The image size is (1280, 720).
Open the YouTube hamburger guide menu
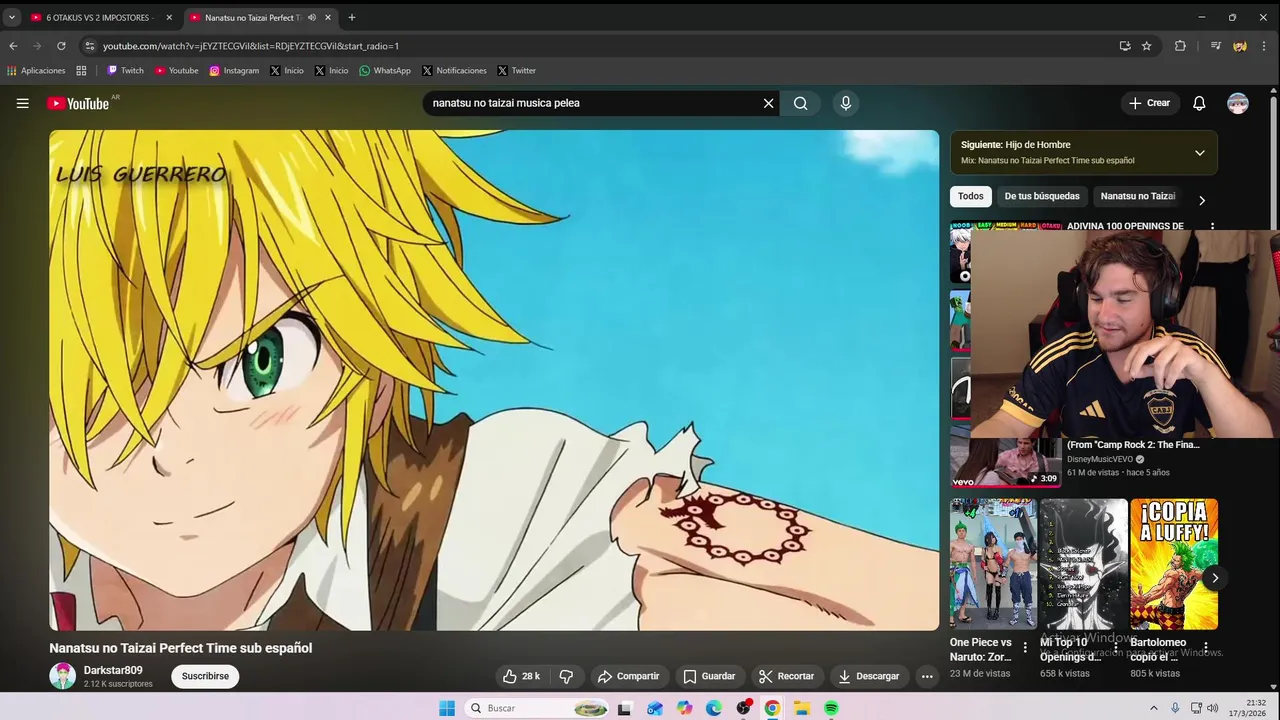22,103
